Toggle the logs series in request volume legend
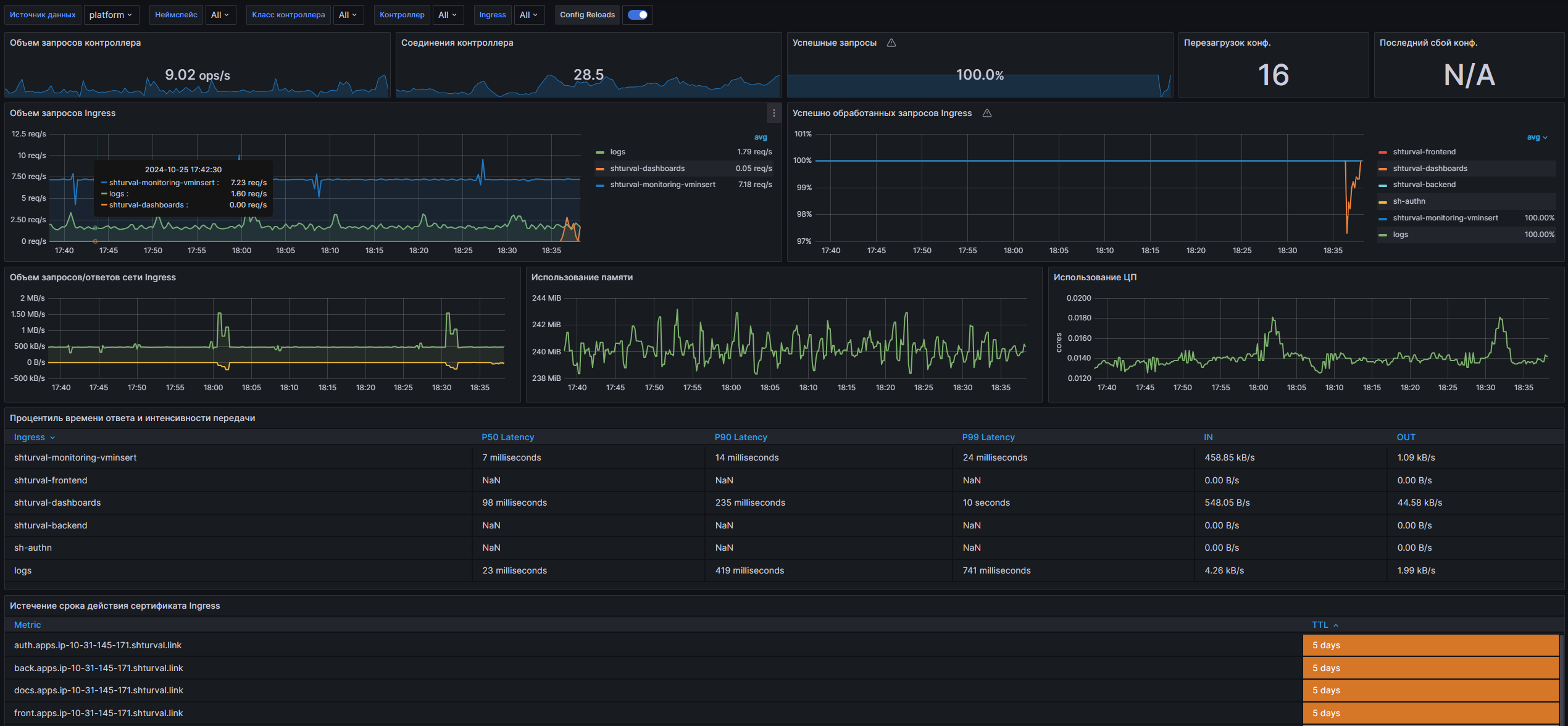Viewport: 1568px width, 726px height. point(617,152)
